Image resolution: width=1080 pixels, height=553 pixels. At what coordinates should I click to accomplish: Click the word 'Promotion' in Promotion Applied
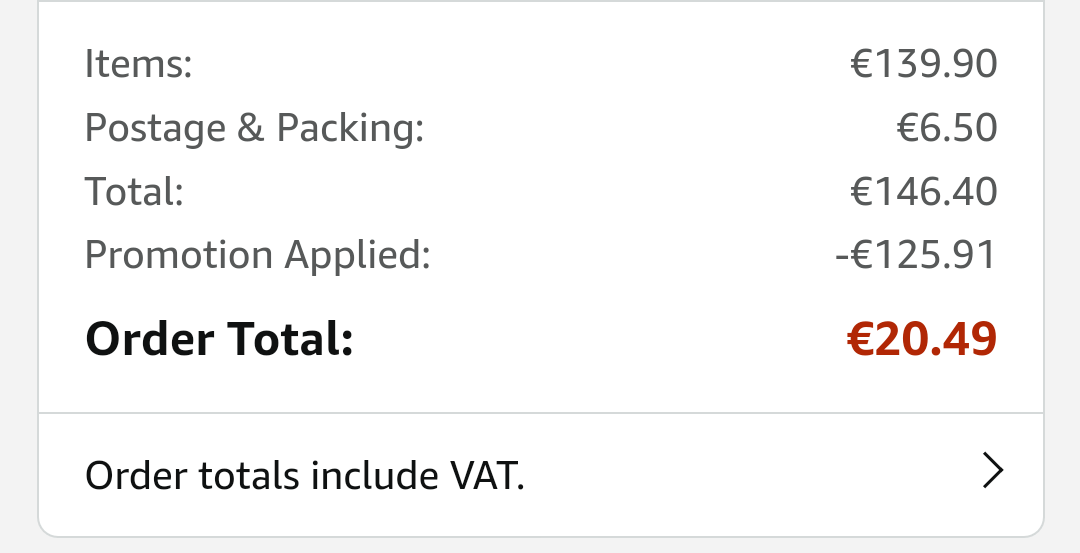point(177,255)
